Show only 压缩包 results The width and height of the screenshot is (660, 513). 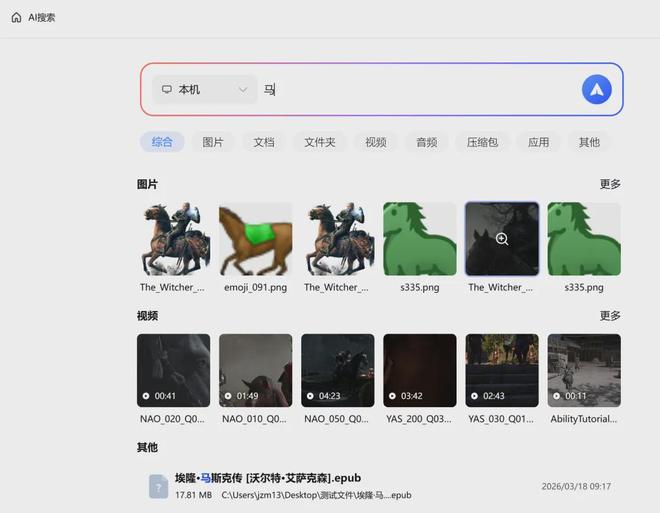(x=482, y=142)
